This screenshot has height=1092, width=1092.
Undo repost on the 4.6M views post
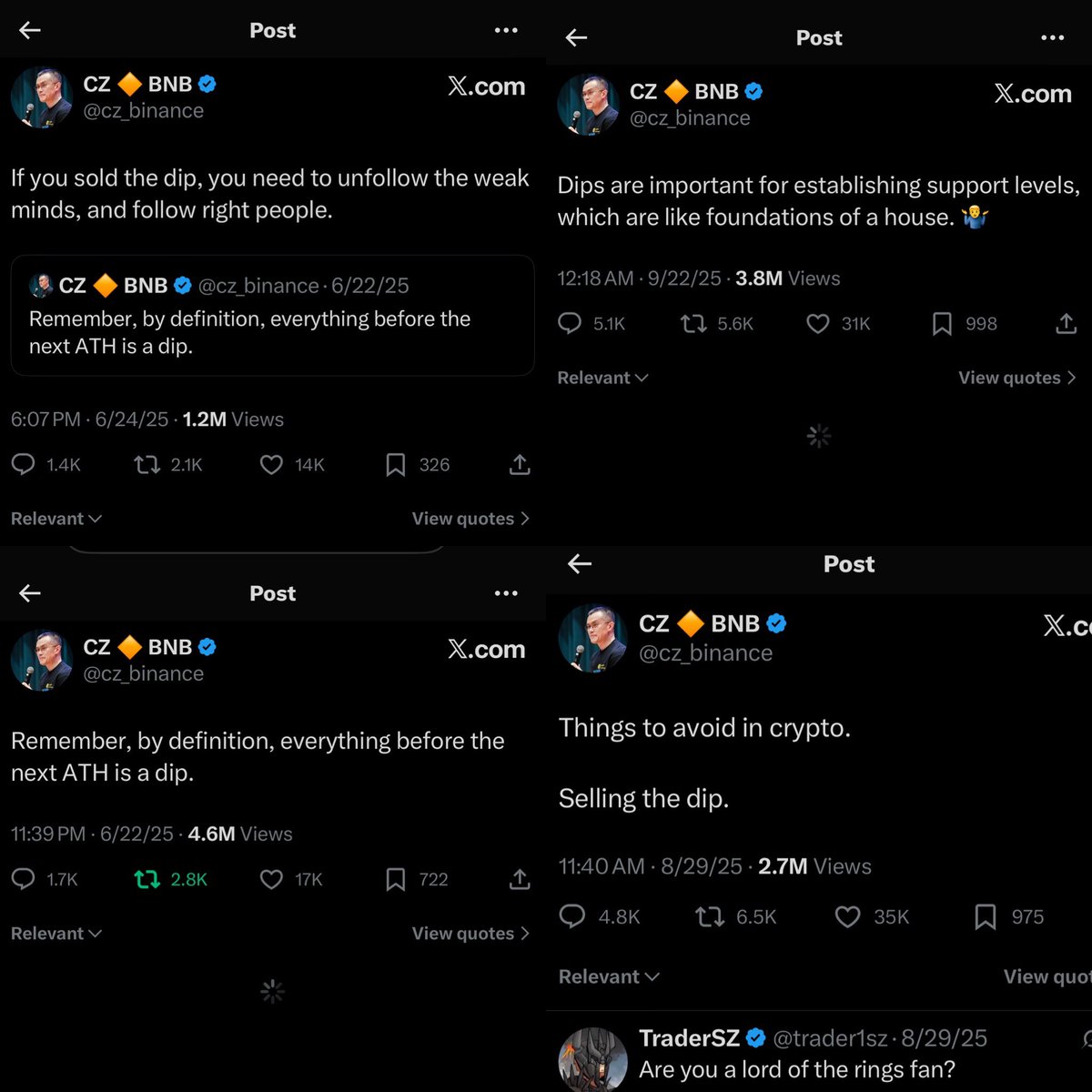coord(147,879)
